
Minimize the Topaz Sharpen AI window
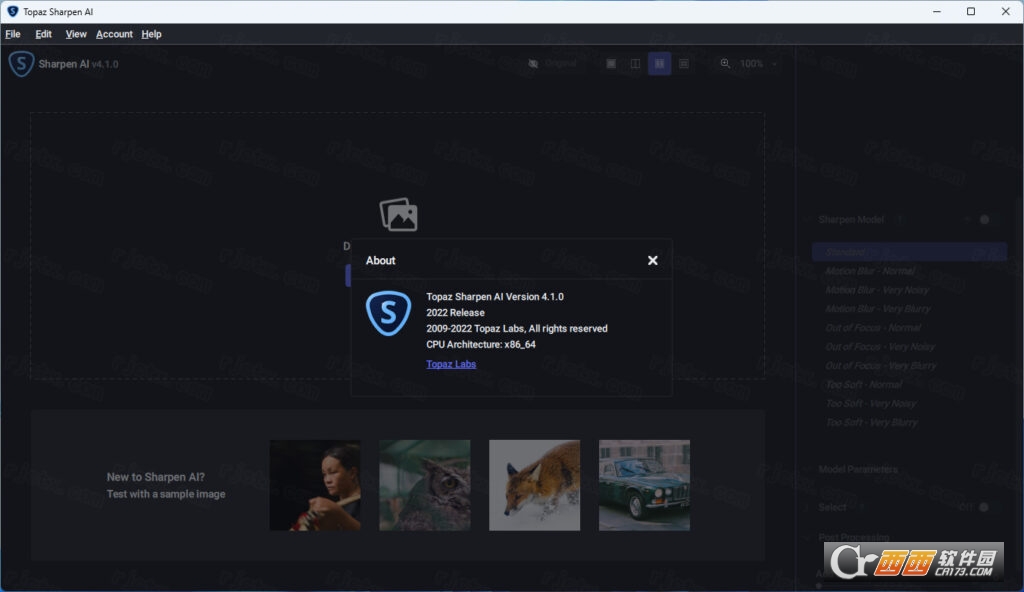coord(936,11)
